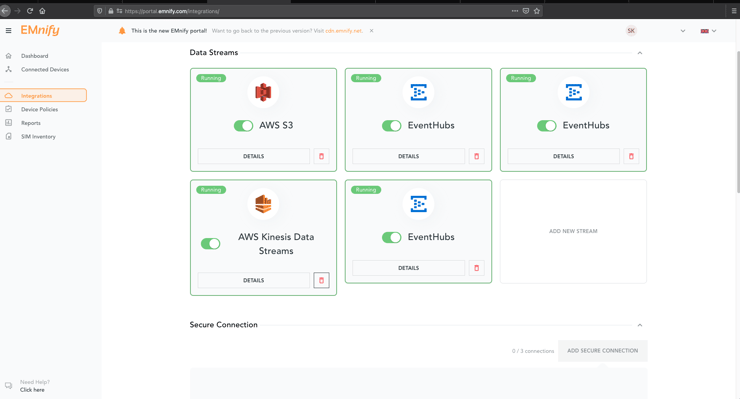740x399 pixels.
Task: Delete the AWS S3 stream via trash icon
Action: [x=321, y=156]
